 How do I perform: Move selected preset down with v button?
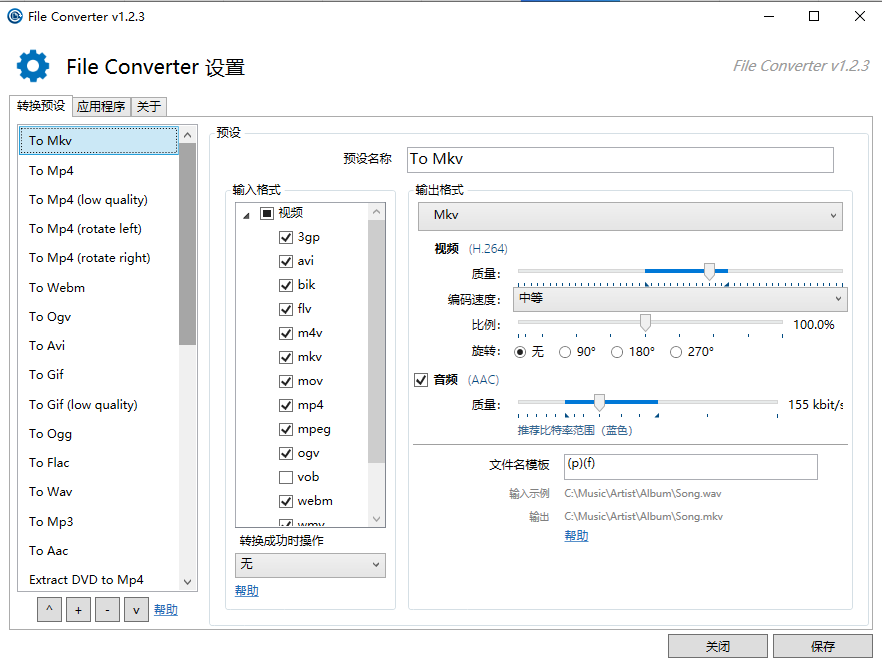pyautogui.click(x=136, y=610)
